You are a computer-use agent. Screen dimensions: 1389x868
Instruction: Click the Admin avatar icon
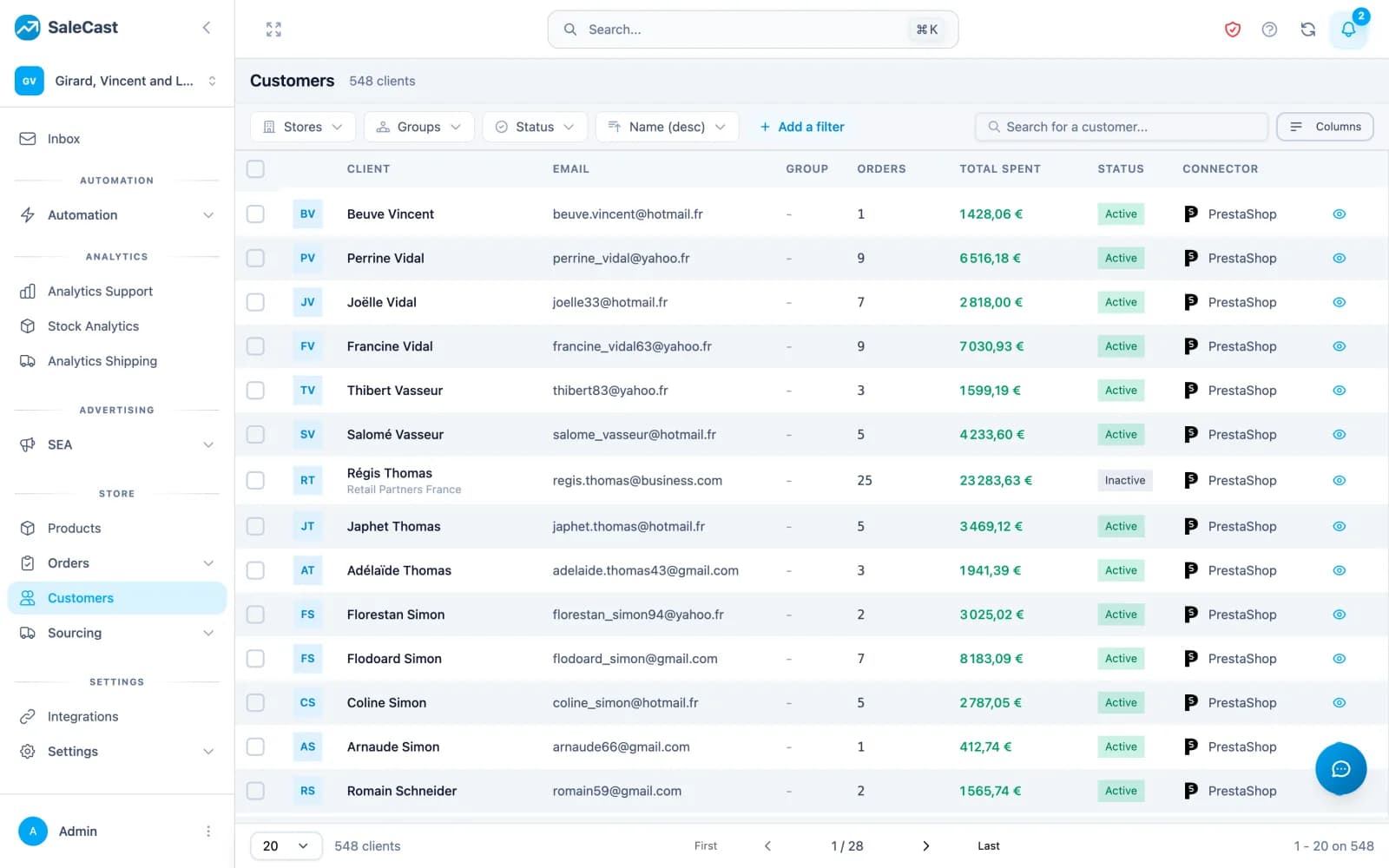point(33,831)
